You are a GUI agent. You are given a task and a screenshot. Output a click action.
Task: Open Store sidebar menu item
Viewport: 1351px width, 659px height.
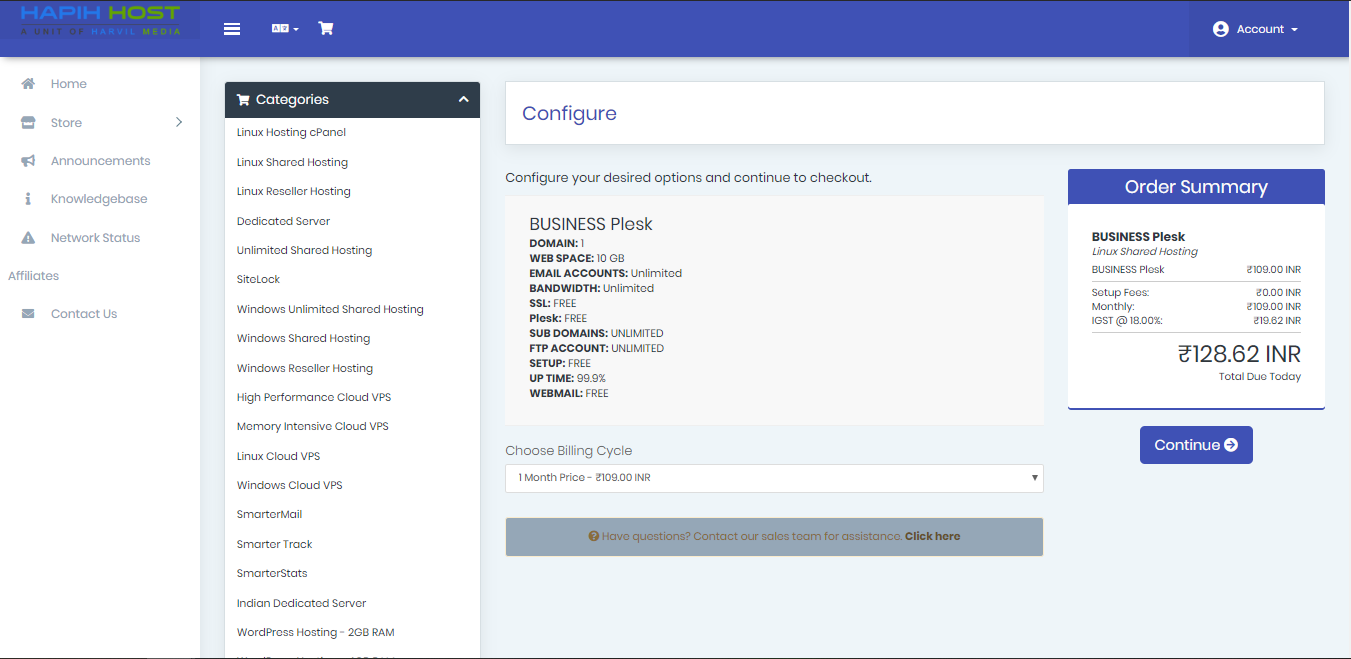point(67,123)
